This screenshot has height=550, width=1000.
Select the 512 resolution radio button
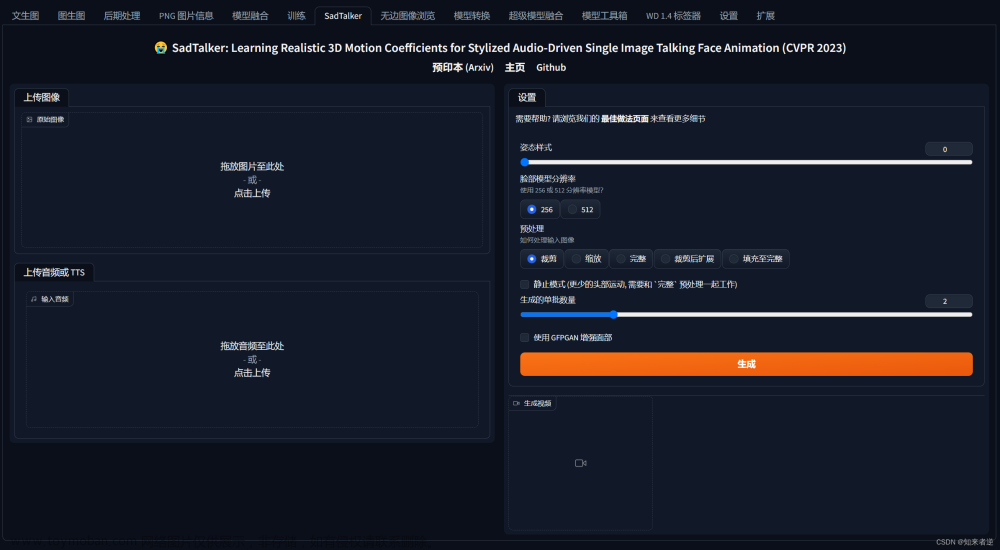[580, 209]
